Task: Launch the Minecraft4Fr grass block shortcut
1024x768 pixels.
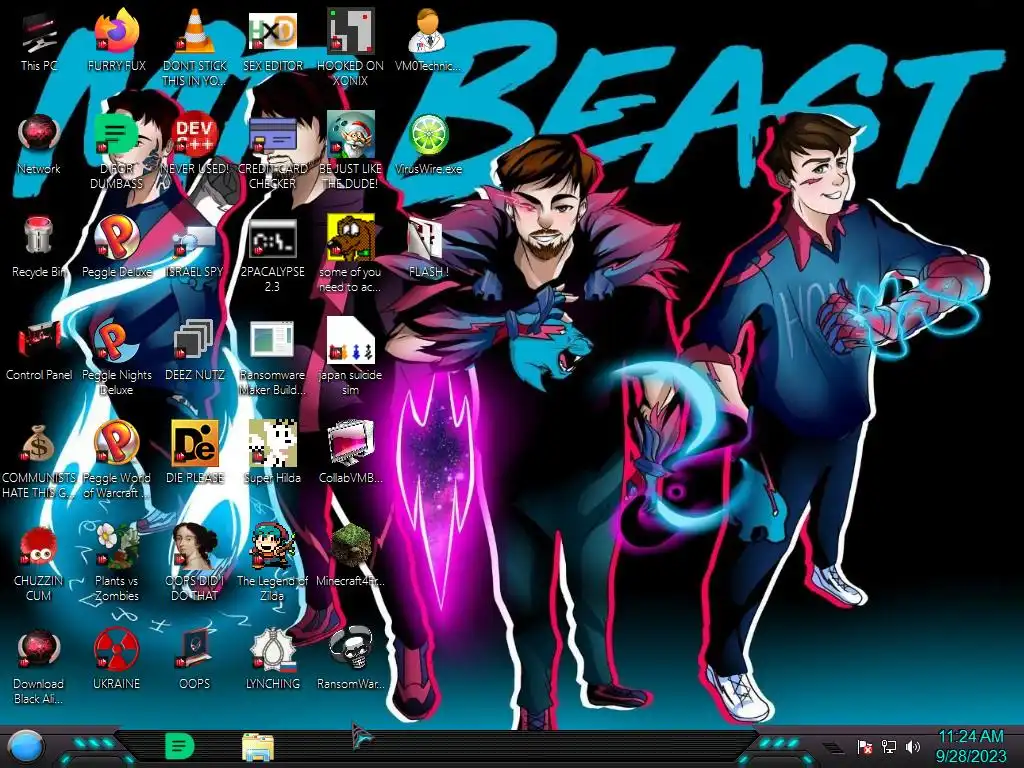Action: [351, 556]
